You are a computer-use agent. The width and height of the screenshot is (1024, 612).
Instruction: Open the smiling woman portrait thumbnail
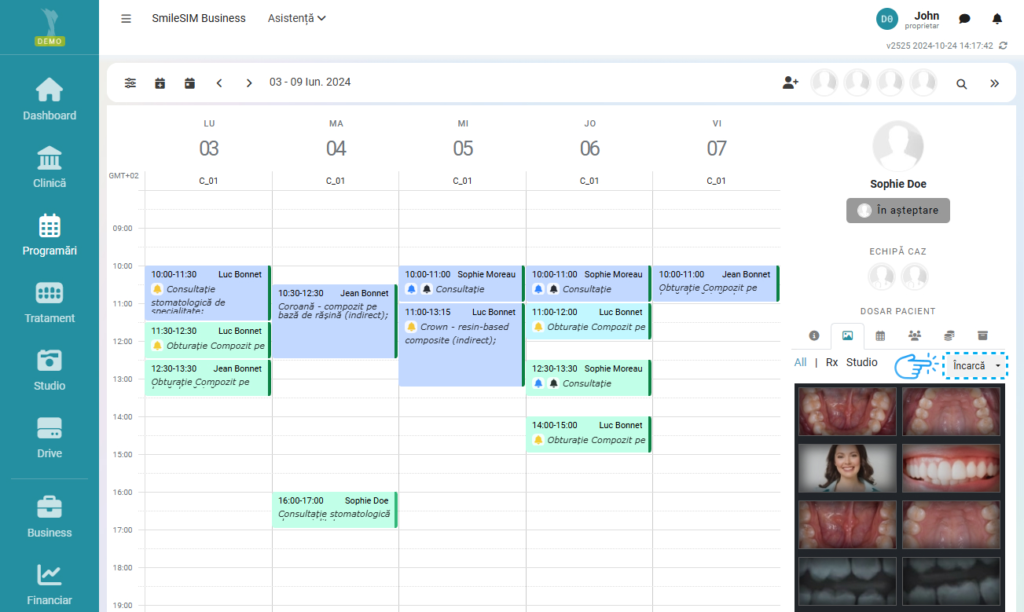pos(846,466)
